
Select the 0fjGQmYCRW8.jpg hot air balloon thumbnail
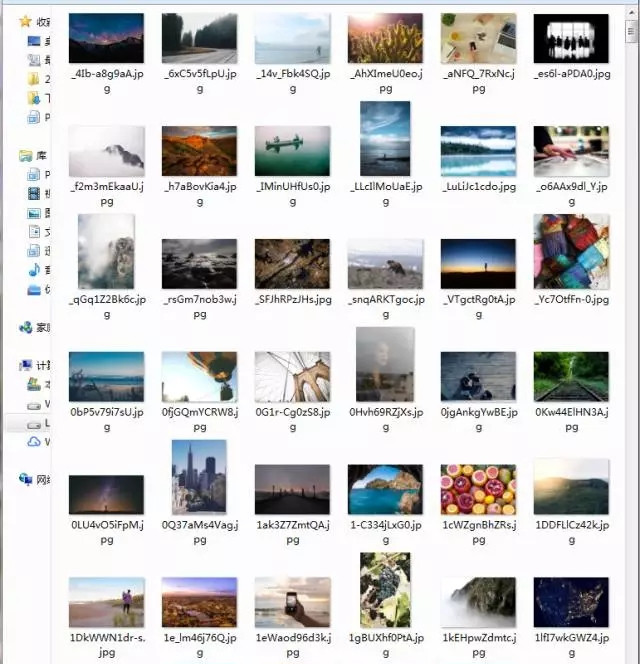pos(199,377)
